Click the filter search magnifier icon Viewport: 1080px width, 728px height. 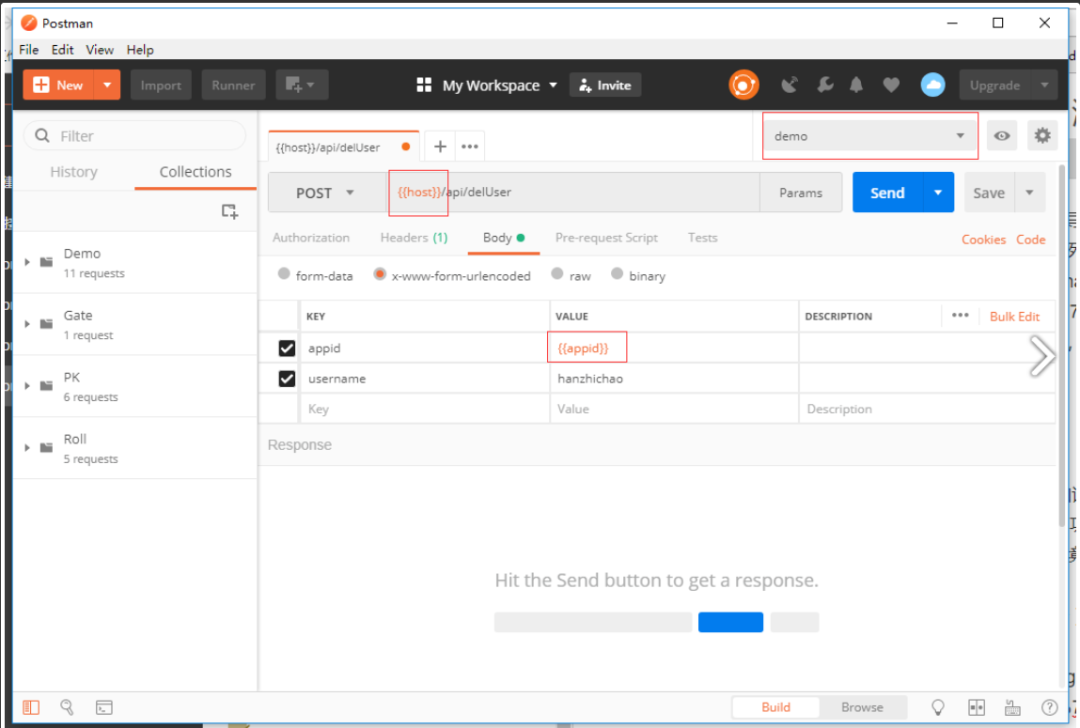pyautogui.click(x=42, y=136)
